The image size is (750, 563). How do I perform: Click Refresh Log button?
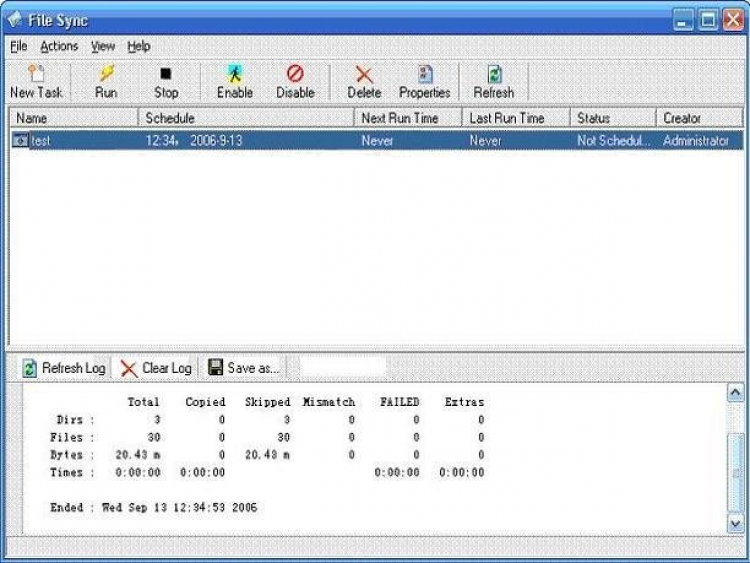64,368
